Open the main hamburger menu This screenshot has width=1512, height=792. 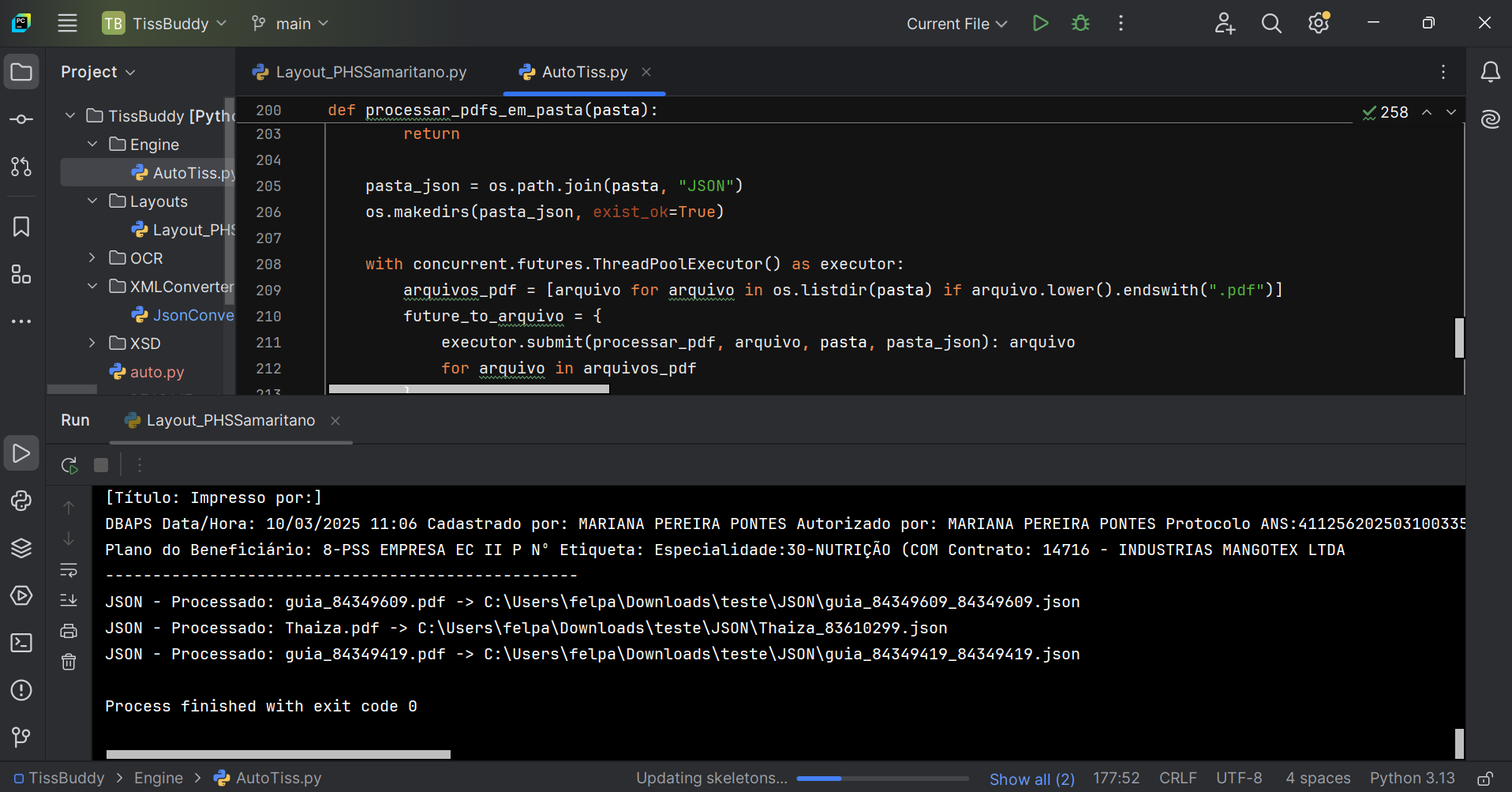point(68,24)
